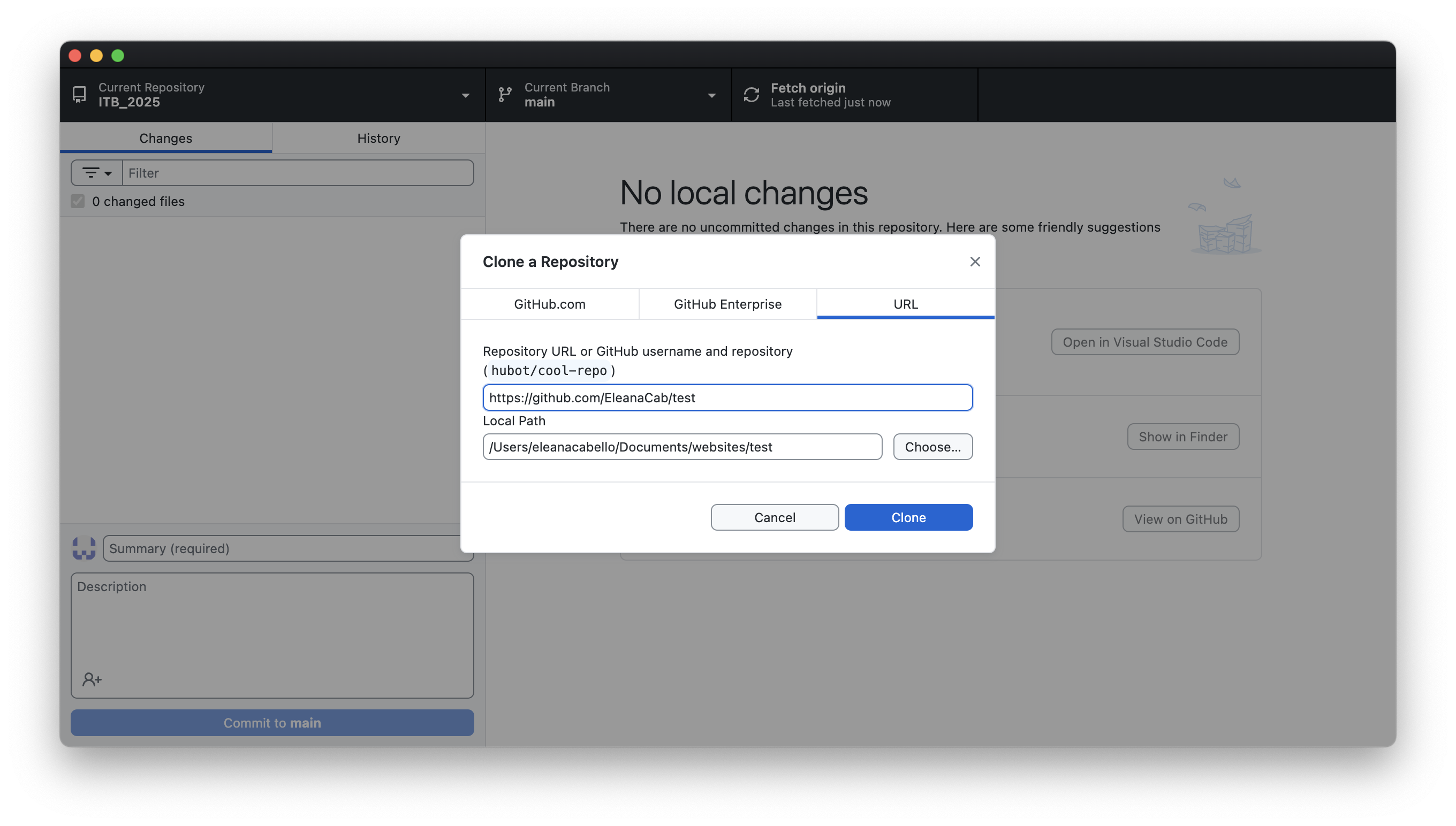Expand the Current Branch dropdown arrow
The image size is (1456, 826).
click(711, 95)
